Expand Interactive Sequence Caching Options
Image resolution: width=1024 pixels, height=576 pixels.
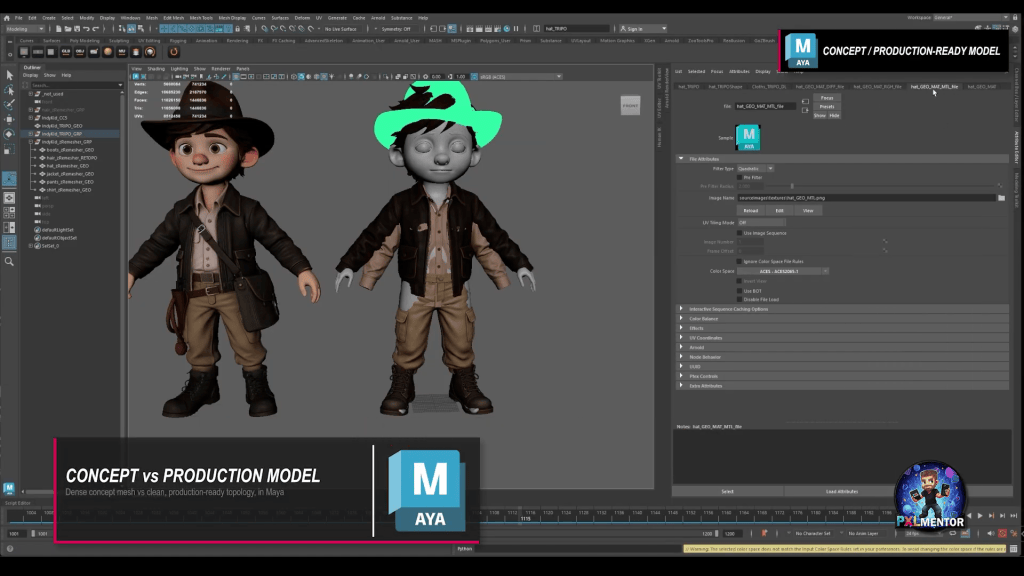tap(681, 309)
